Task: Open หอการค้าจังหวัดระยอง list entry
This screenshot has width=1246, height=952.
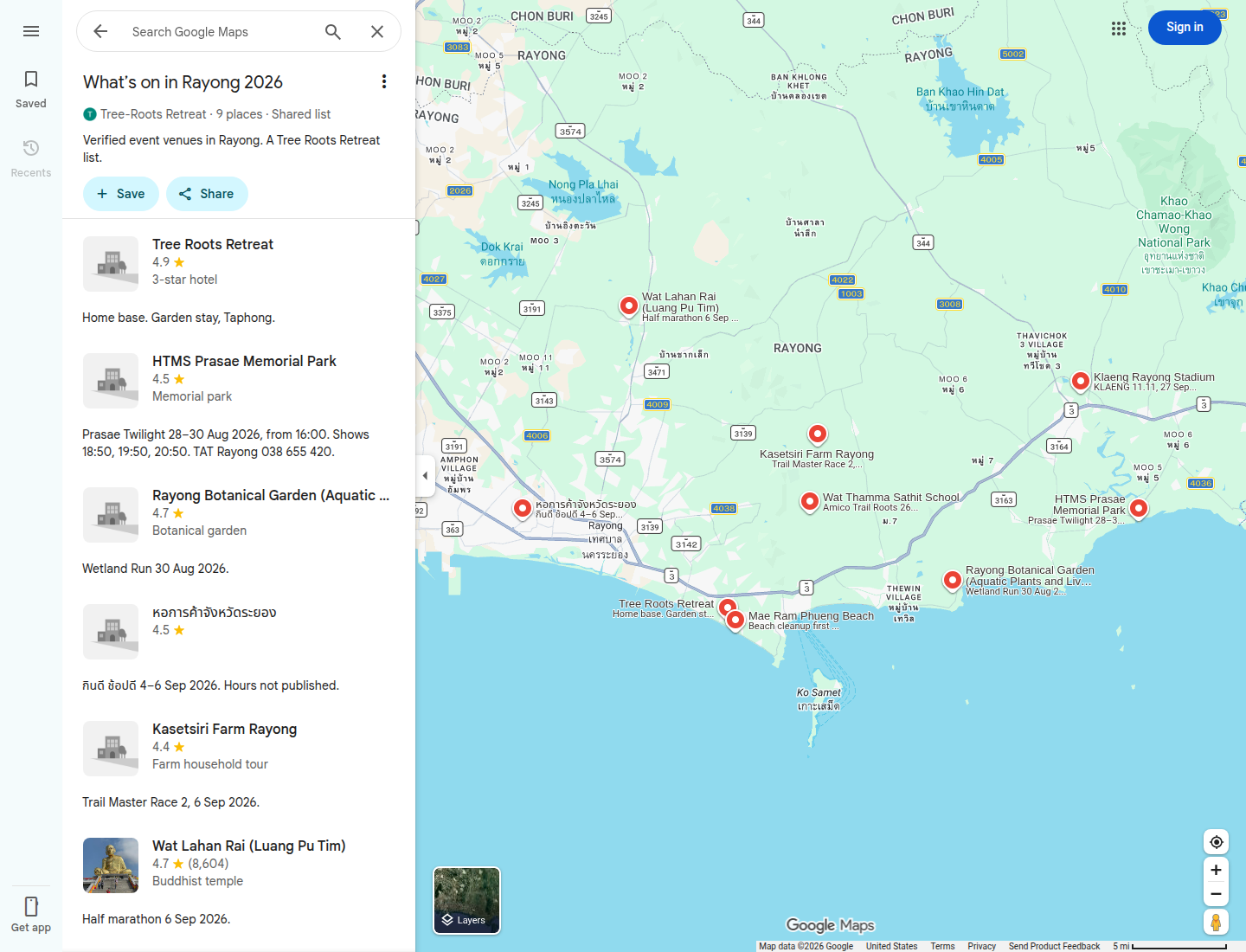Action: pos(239,631)
